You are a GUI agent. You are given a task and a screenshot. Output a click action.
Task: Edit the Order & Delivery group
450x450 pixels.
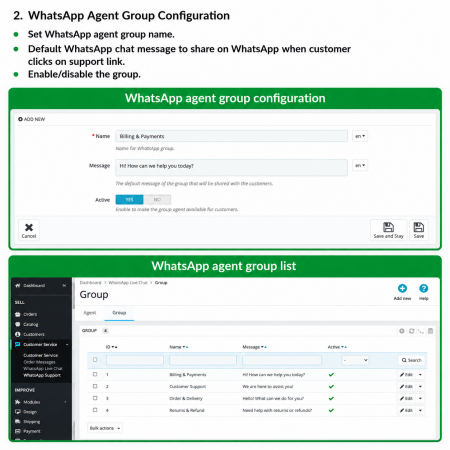(x=406, y=399)
